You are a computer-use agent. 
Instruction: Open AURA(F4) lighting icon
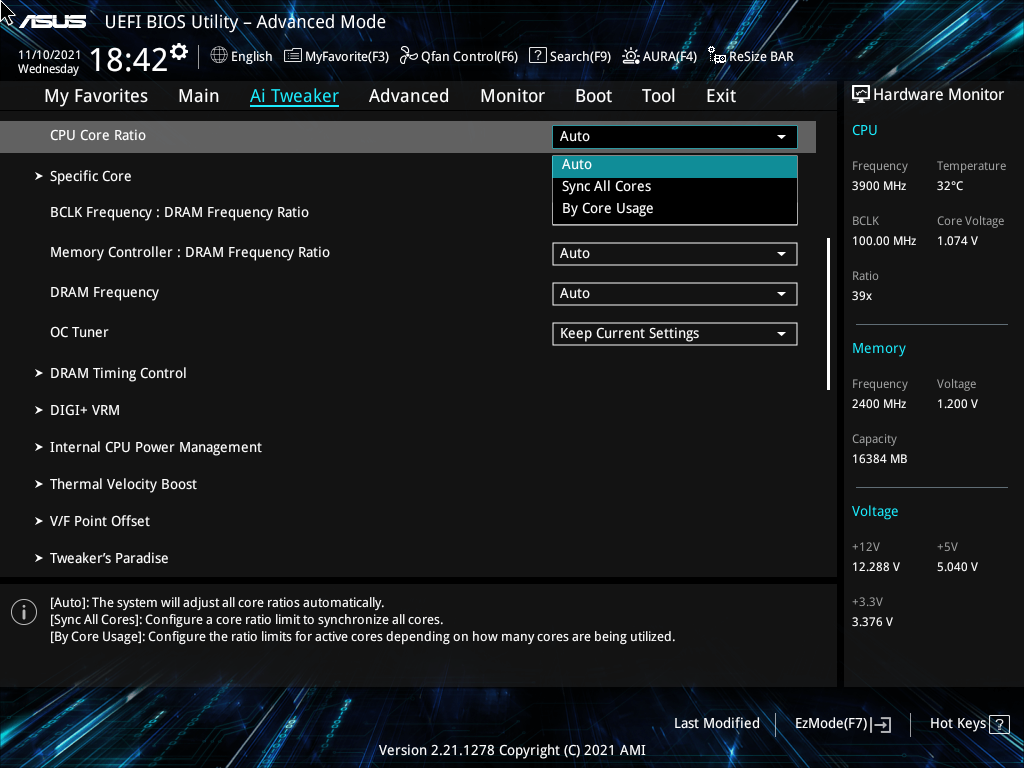[631, 56]
